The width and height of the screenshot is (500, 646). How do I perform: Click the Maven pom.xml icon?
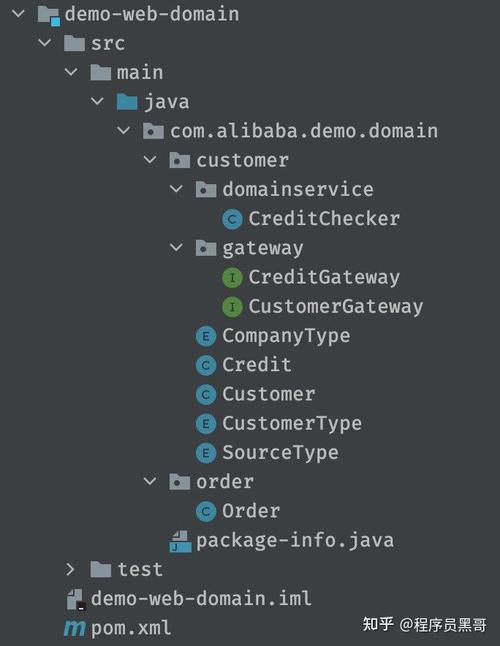tap(75, 628)
